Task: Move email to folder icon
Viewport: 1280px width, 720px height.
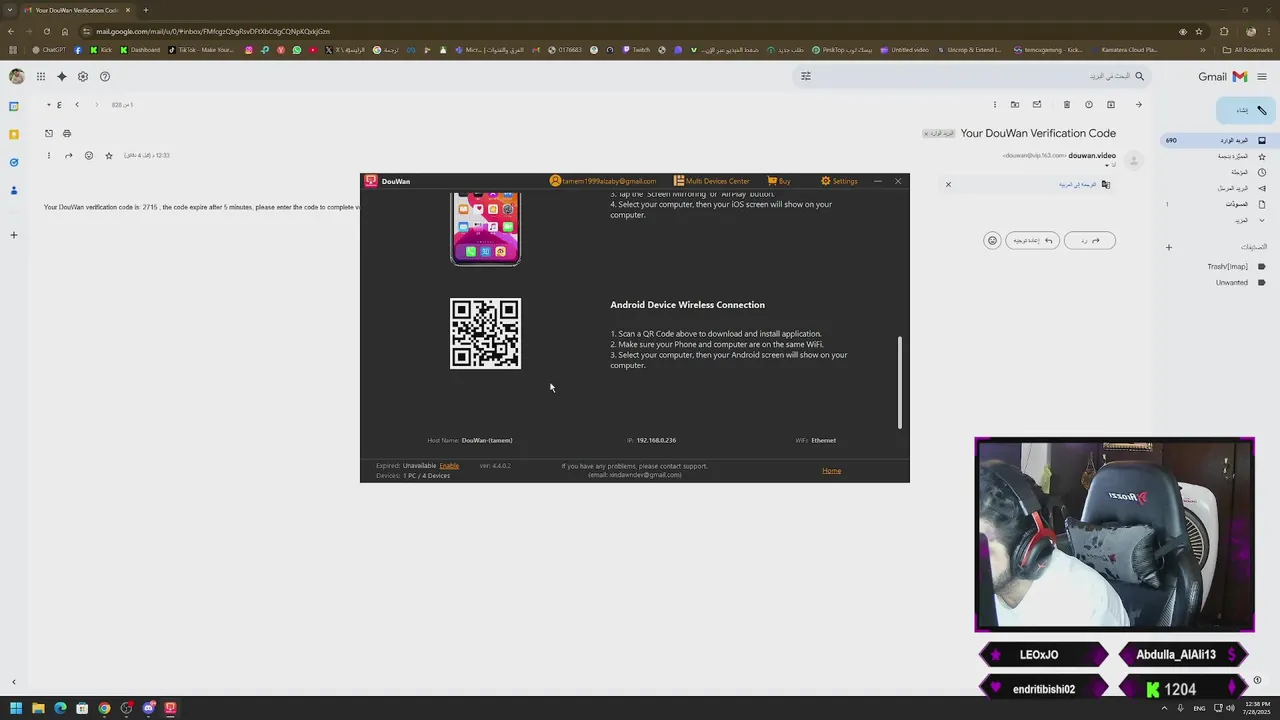Action: [x=1015, y=104]
